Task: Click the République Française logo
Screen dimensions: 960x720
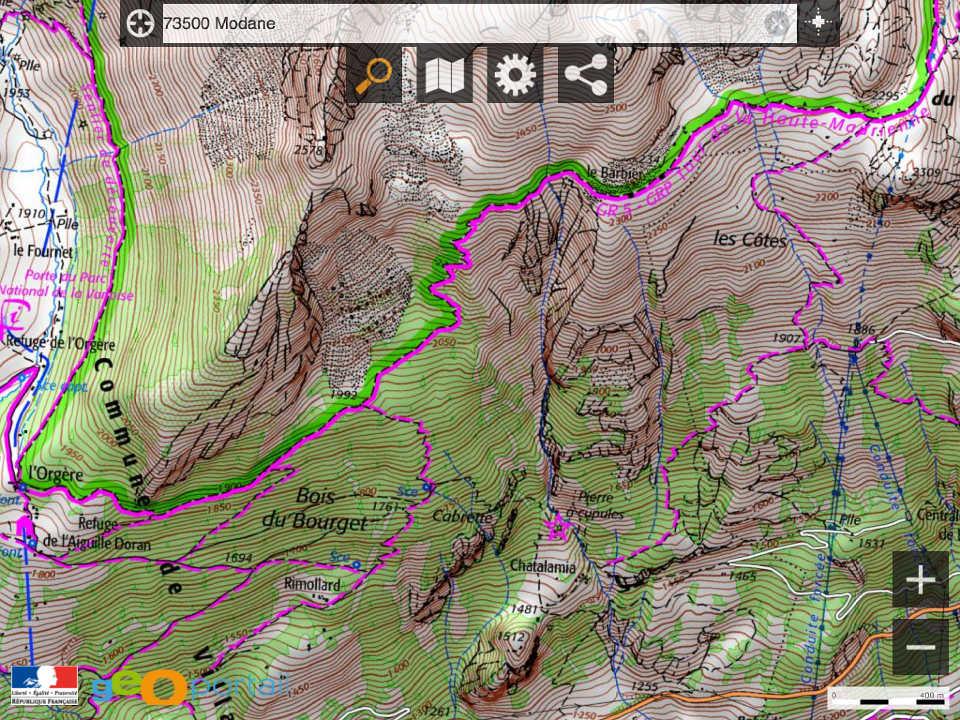Action: (44, 686)
